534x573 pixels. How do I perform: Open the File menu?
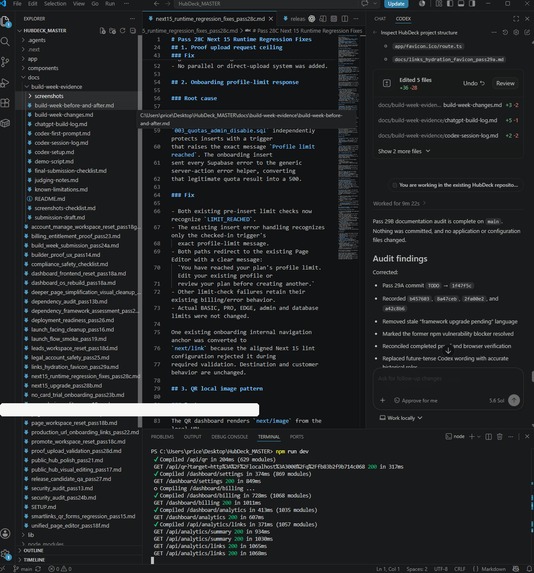click(17, 4)
